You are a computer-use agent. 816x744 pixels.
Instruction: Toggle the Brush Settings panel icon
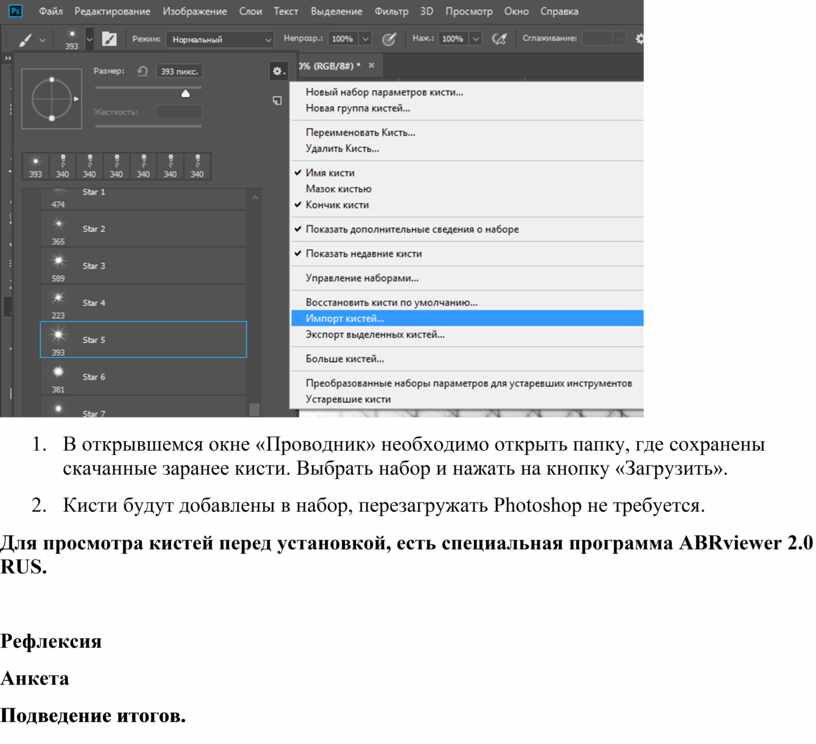click(109, 39)
